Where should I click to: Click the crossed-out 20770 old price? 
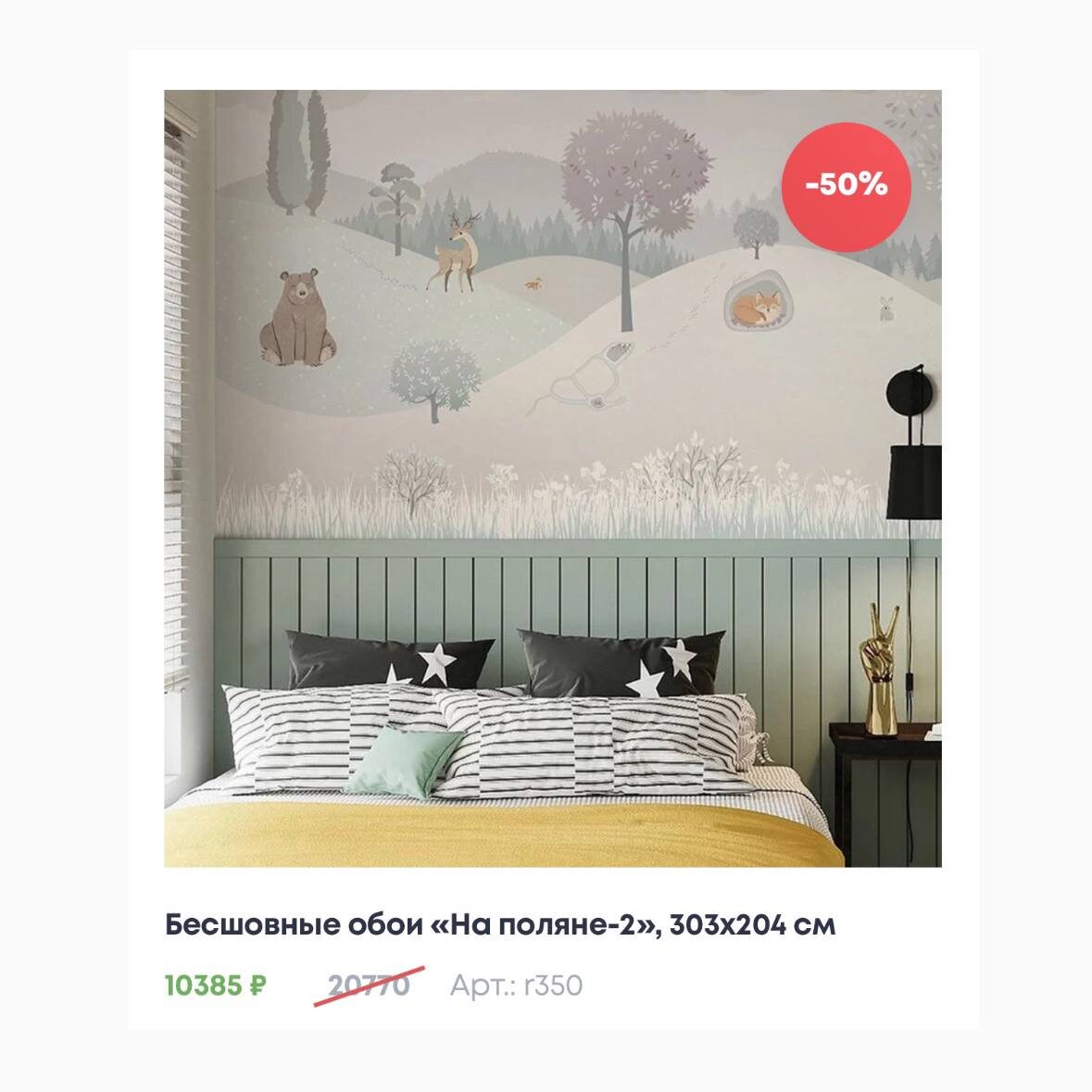pos(369,985)
